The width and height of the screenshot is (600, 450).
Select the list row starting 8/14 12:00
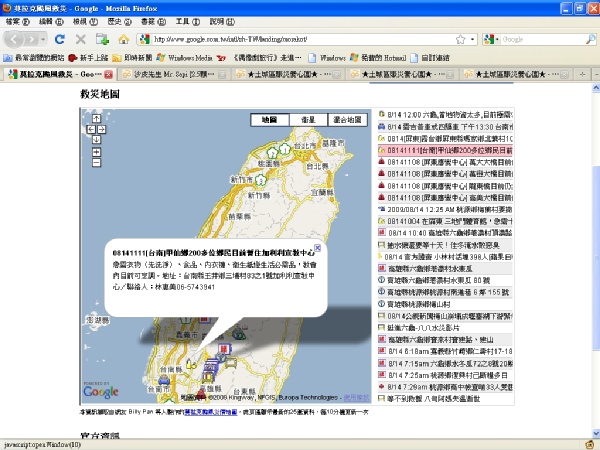coord(445,114)
